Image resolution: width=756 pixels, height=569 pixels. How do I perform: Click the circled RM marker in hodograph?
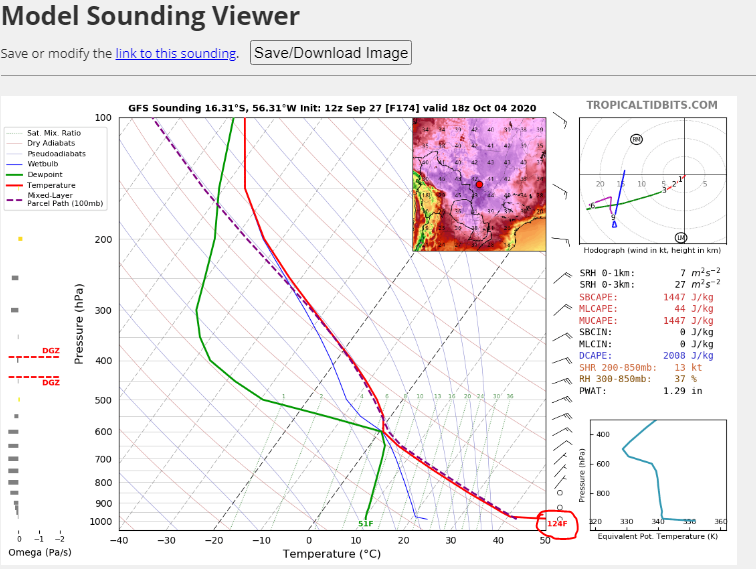click(x=637, y=139)
